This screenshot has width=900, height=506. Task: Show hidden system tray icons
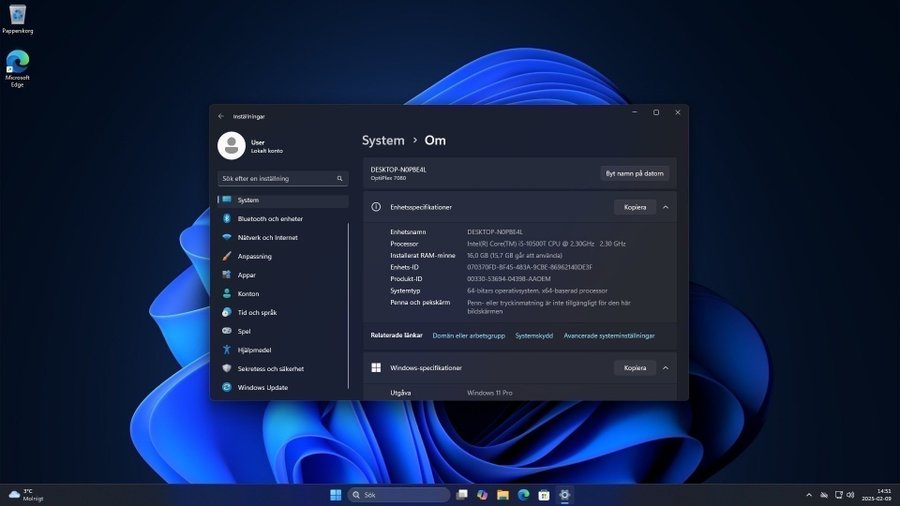(x=809, y=495)
